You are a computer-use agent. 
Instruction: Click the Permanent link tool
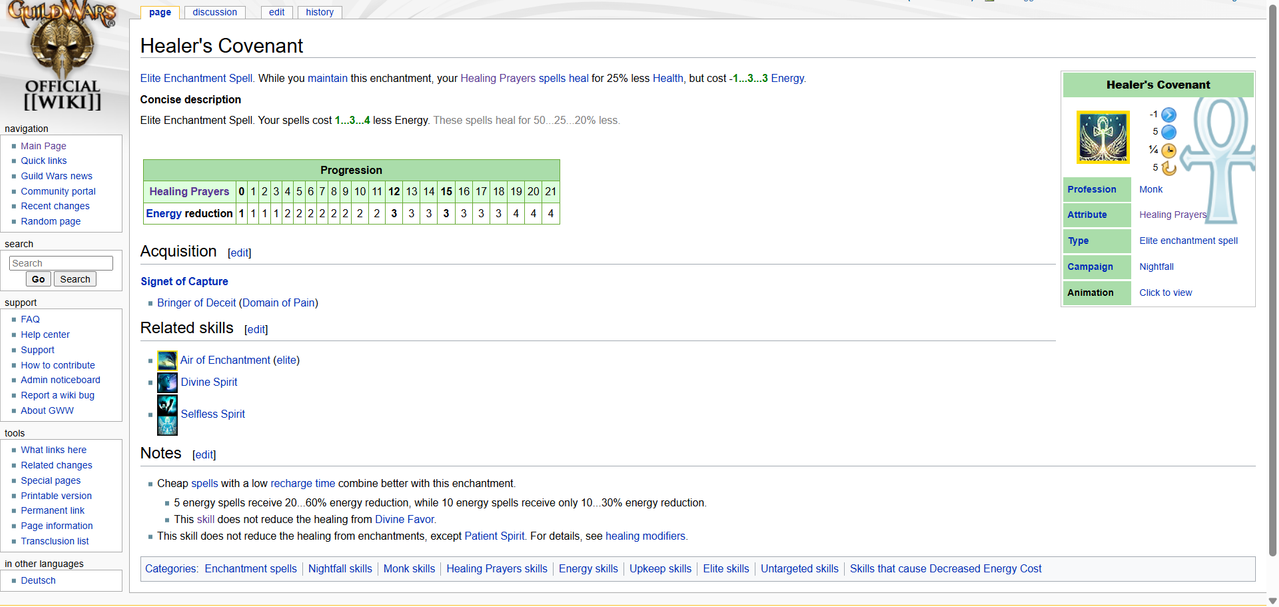[53, 511]
